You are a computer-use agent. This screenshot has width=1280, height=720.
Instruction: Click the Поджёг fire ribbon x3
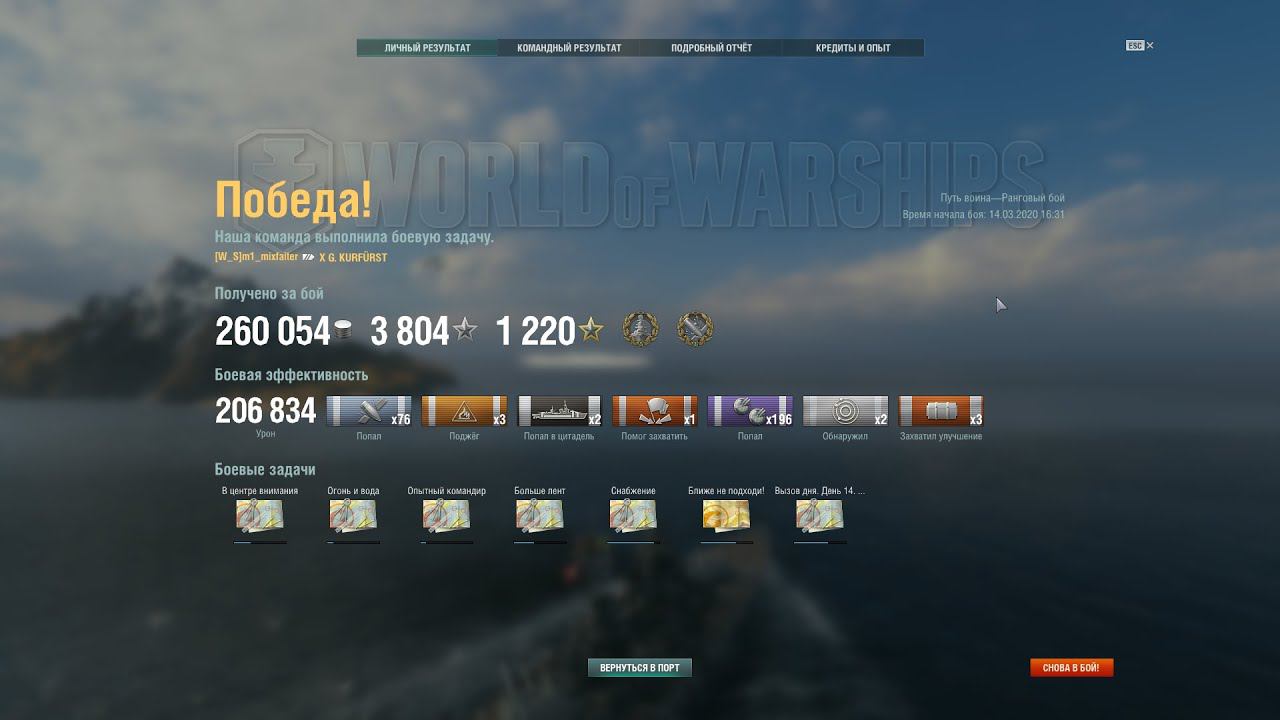pos(464,412)
